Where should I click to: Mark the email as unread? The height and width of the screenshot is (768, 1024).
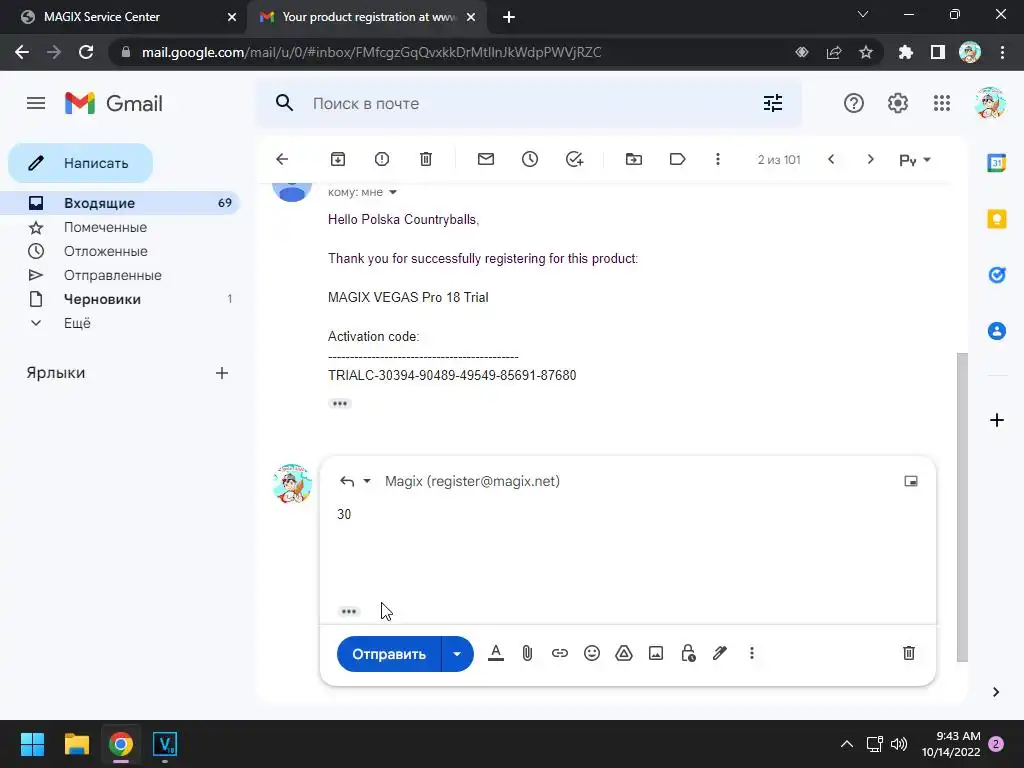(x=486, y=159)
